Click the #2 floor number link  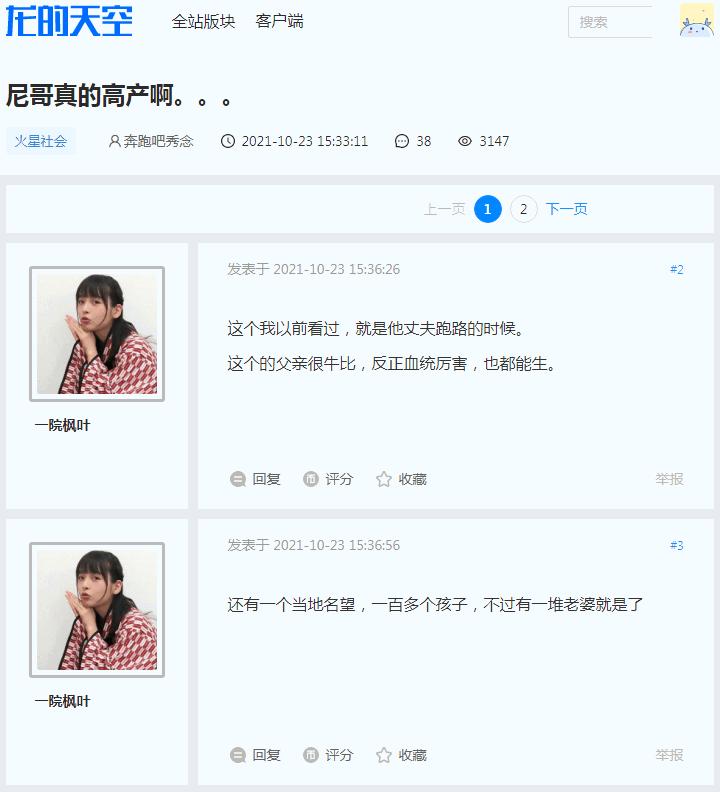click(677, 269)
